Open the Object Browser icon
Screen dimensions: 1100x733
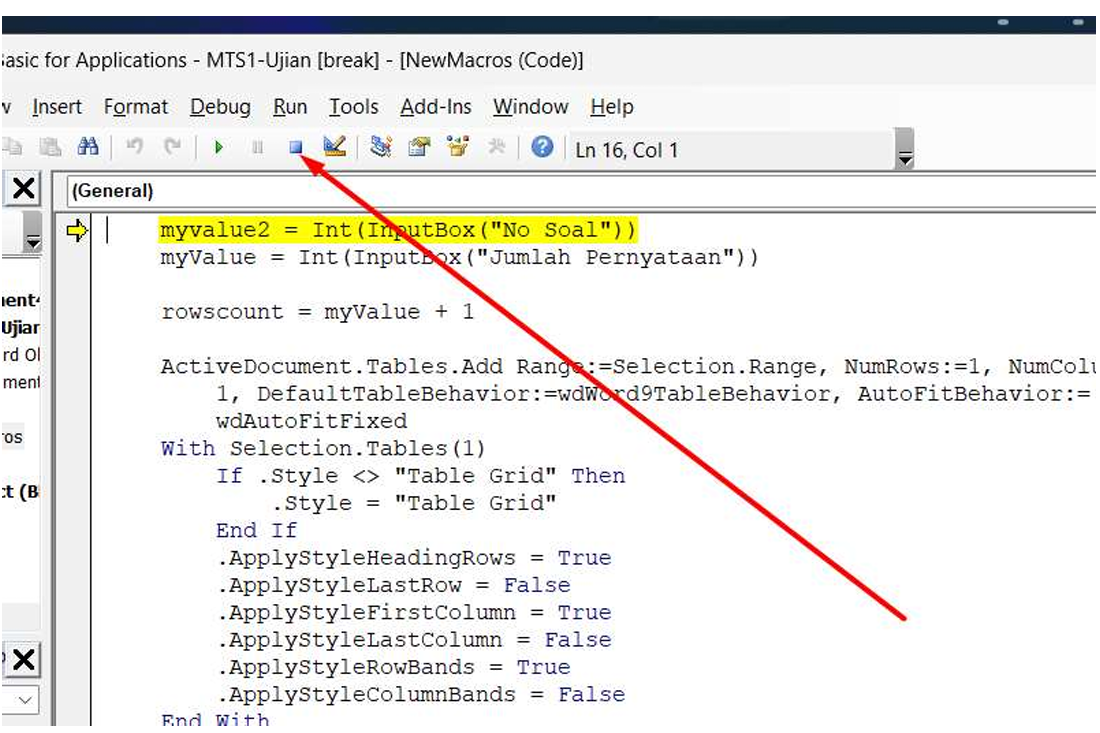[x=458, y=148]
